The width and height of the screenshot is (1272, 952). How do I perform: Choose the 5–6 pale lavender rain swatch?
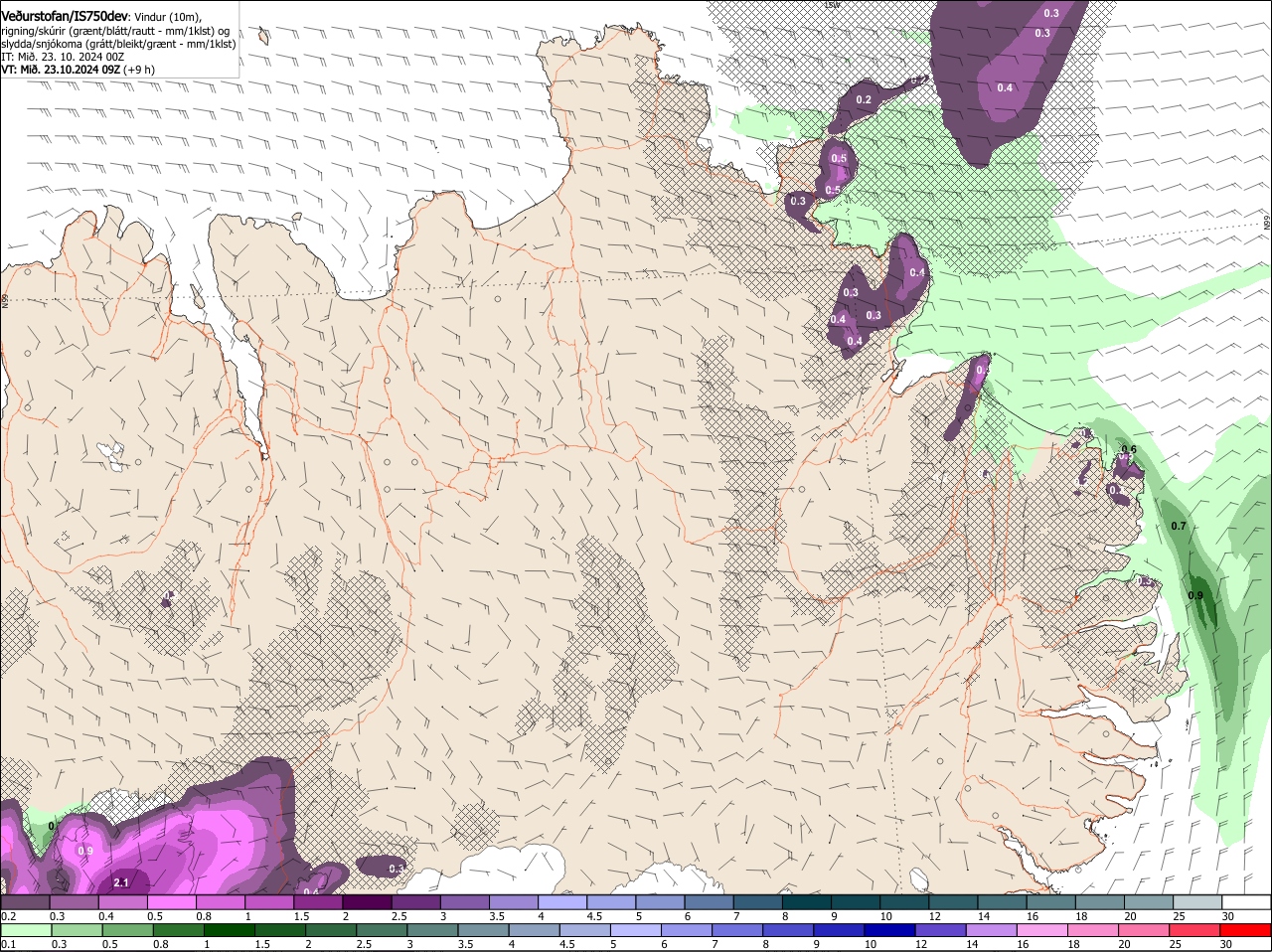[634, 930]
